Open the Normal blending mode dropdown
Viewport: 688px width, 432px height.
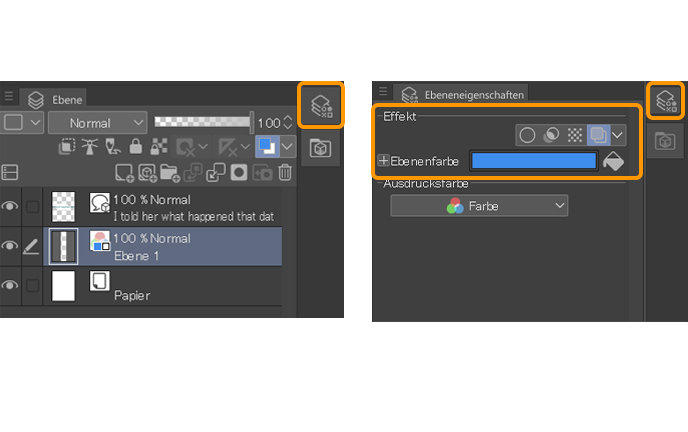click(x=97, y=123)
